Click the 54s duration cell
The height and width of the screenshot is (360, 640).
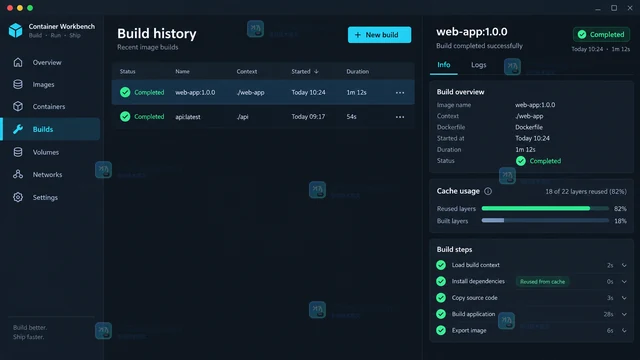(351, 117)
